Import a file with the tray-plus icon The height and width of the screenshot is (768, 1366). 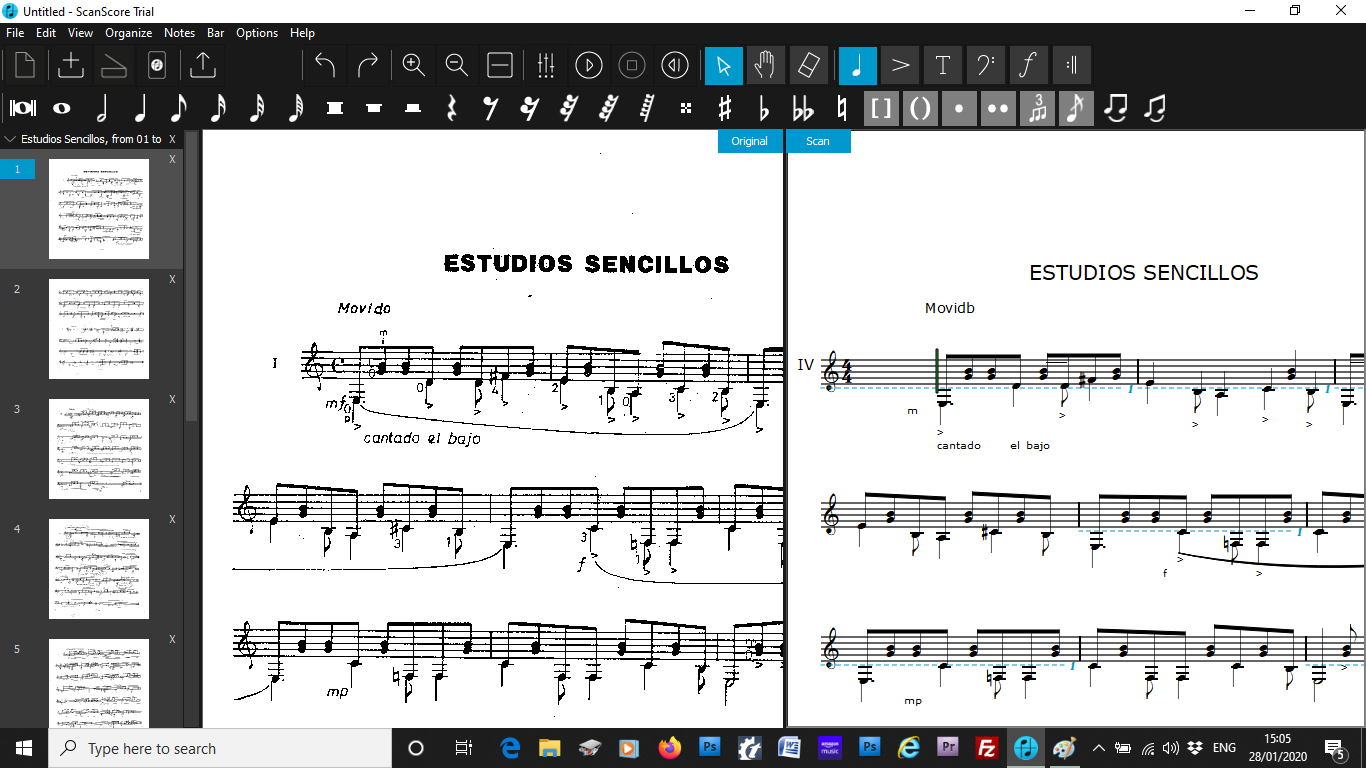click(x=71, y=66)
